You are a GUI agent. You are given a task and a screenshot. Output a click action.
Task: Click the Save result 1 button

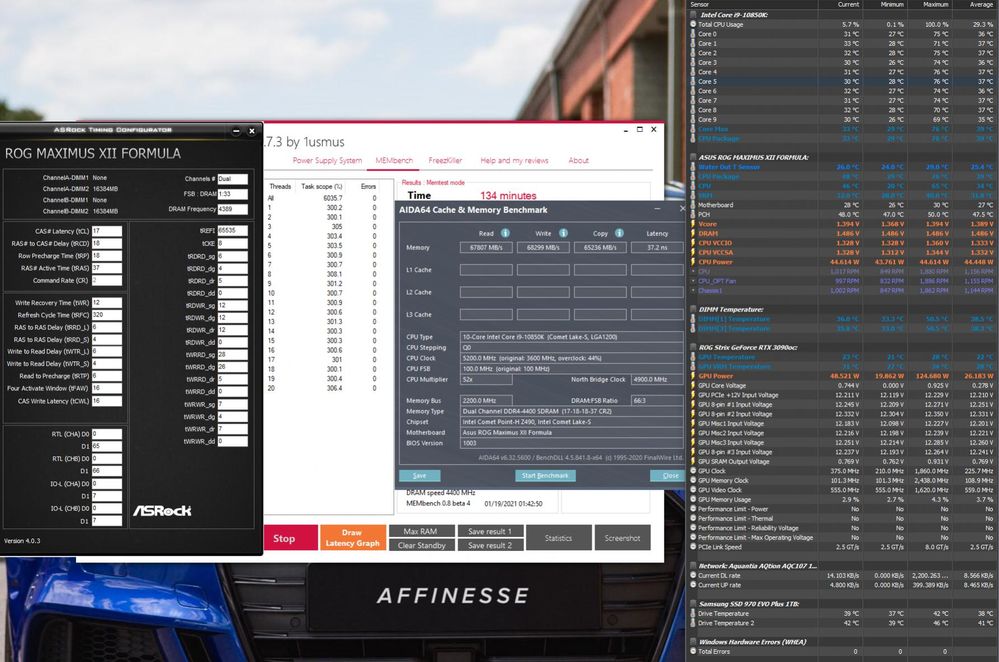coord(491,531)
